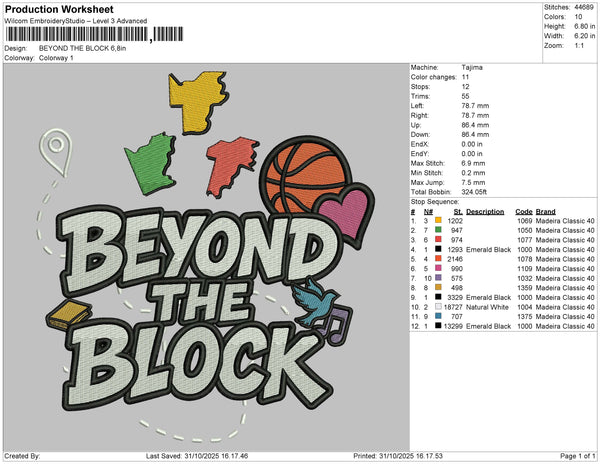Click the 'Printed: 31/10/2025 16.17.53' text
The height and width of the screenshot is (464, 600).
point(398,456)
